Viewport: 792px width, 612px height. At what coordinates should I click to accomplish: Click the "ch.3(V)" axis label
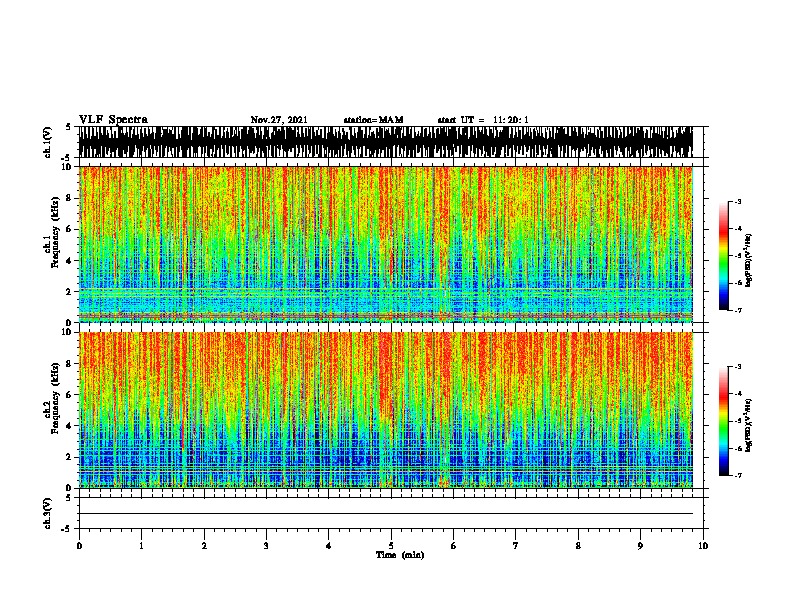[47, 514]
